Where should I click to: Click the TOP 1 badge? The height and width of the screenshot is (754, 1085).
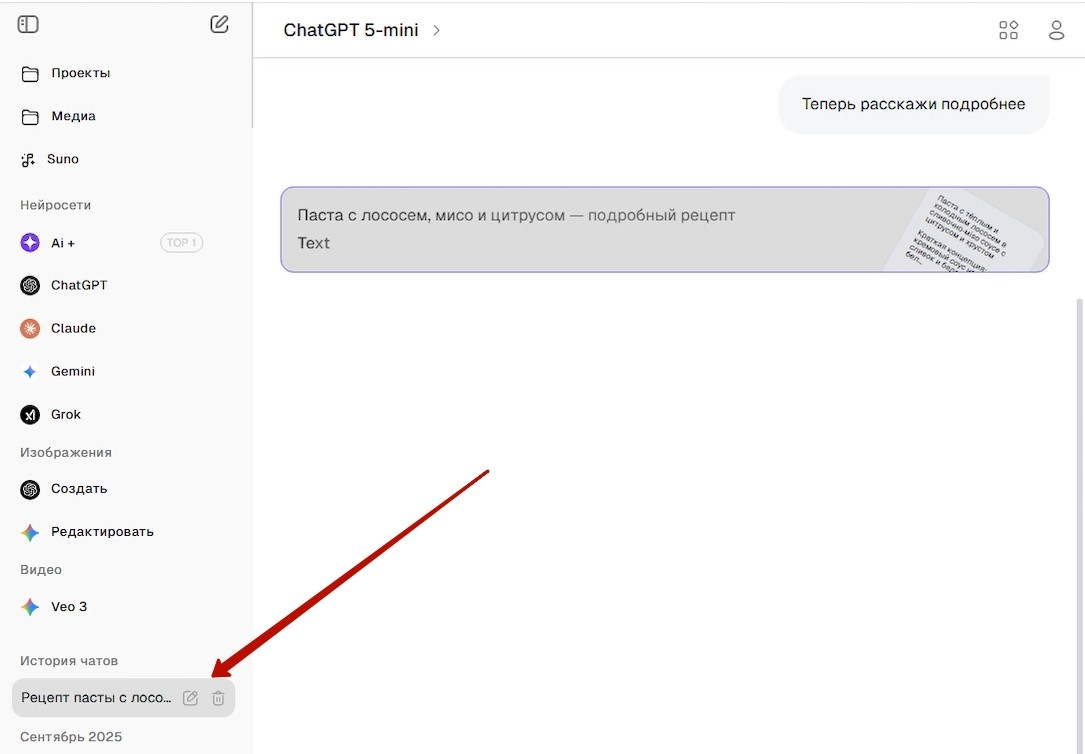pyautogui.click(x=181, y=242)
